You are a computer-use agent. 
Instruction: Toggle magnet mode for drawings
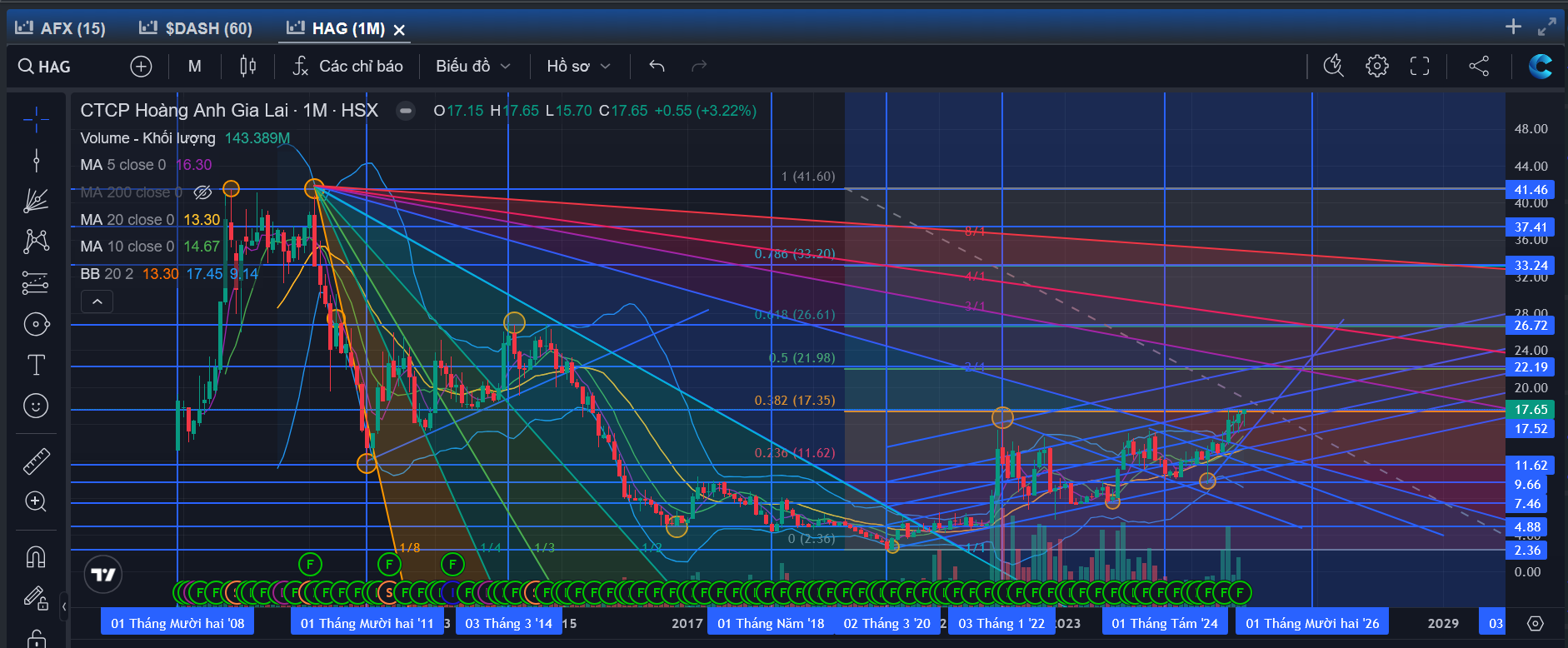pyautogui.click(x=36, y=556)
